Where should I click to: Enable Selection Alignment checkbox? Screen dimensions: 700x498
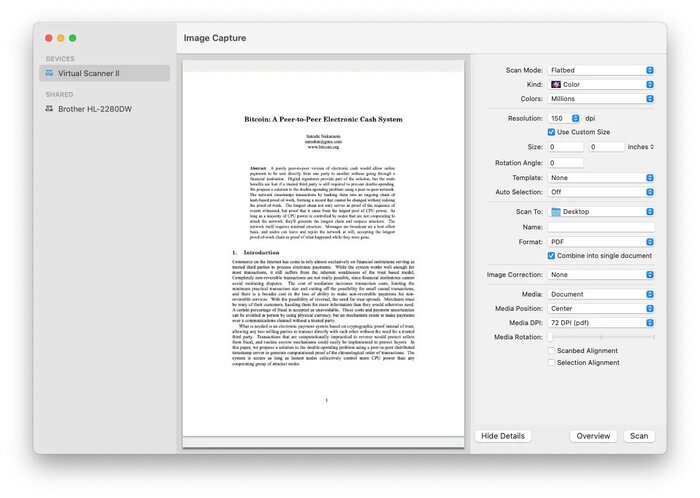pyautogui.click(x=552, y=363)
